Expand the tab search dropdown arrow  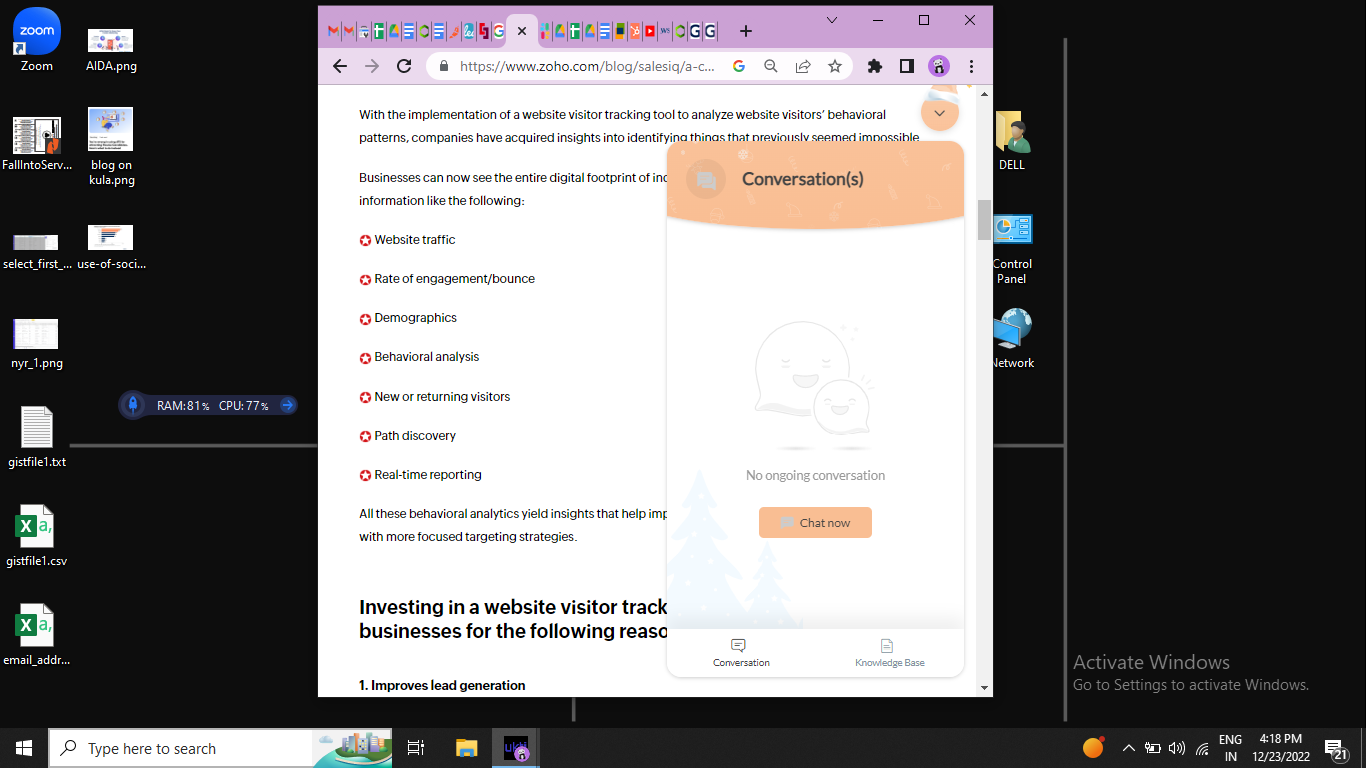coord(832,19)
